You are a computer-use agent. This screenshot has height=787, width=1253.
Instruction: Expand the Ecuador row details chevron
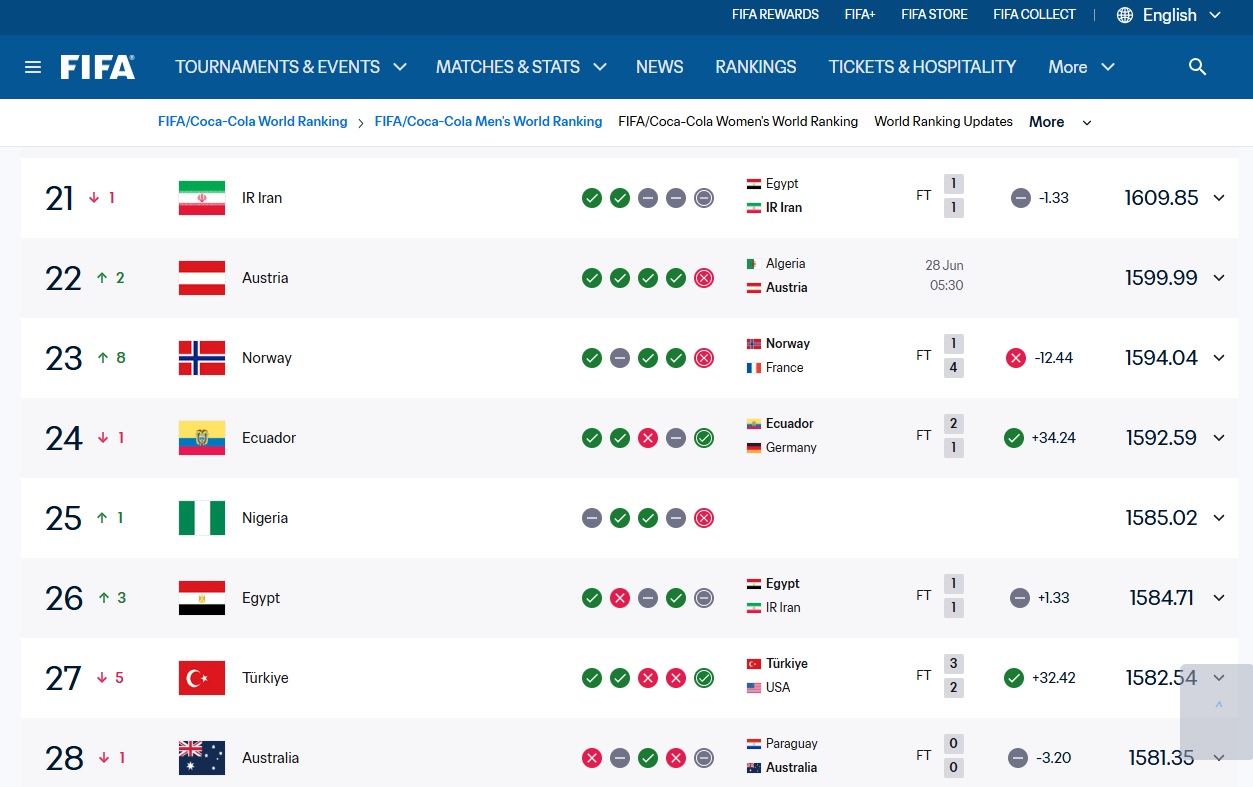click(1219, 438)
